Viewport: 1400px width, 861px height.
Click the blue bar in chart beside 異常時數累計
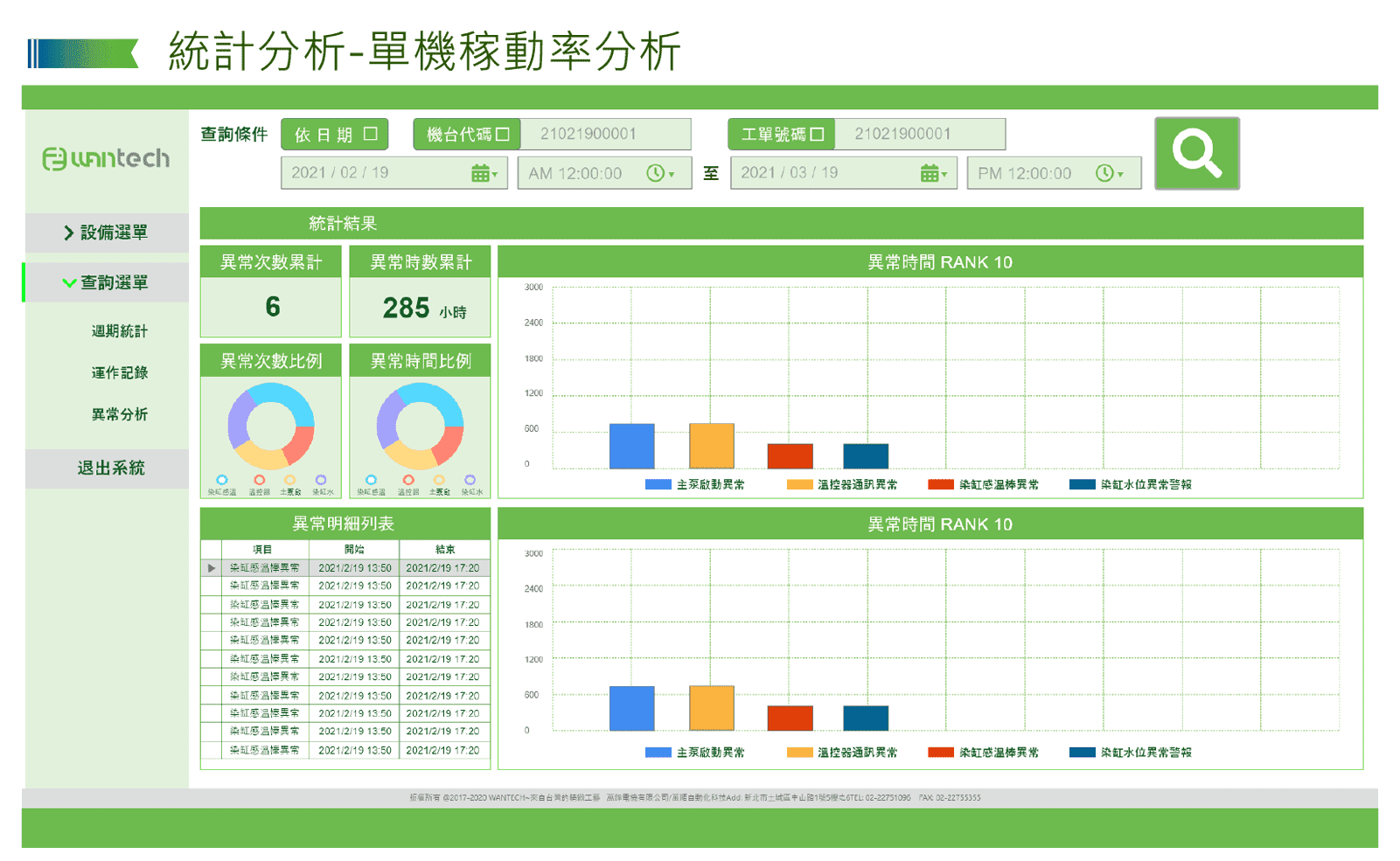(x=631, y=446)
